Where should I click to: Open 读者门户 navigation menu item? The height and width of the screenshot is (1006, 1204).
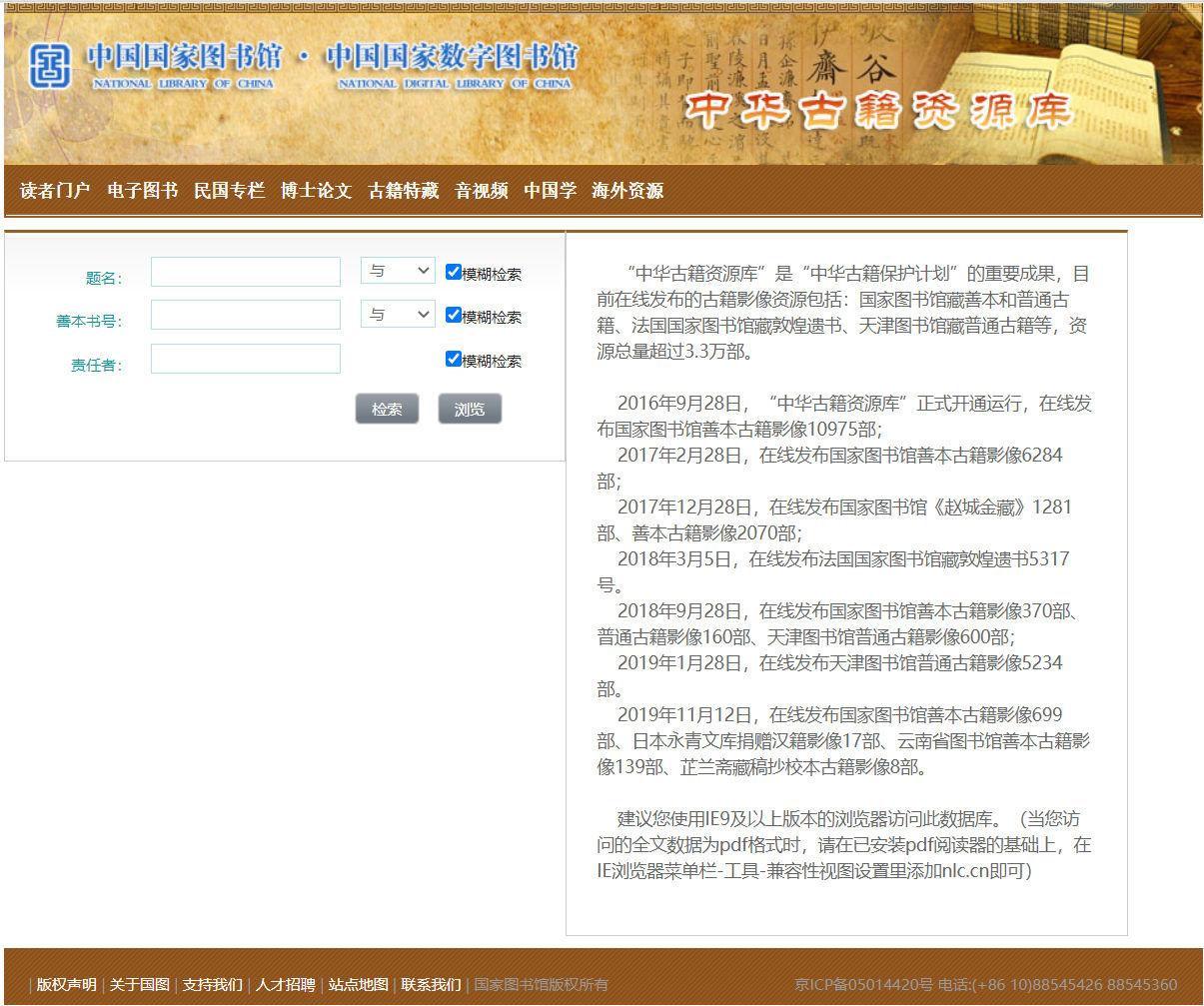click(55, 191)
